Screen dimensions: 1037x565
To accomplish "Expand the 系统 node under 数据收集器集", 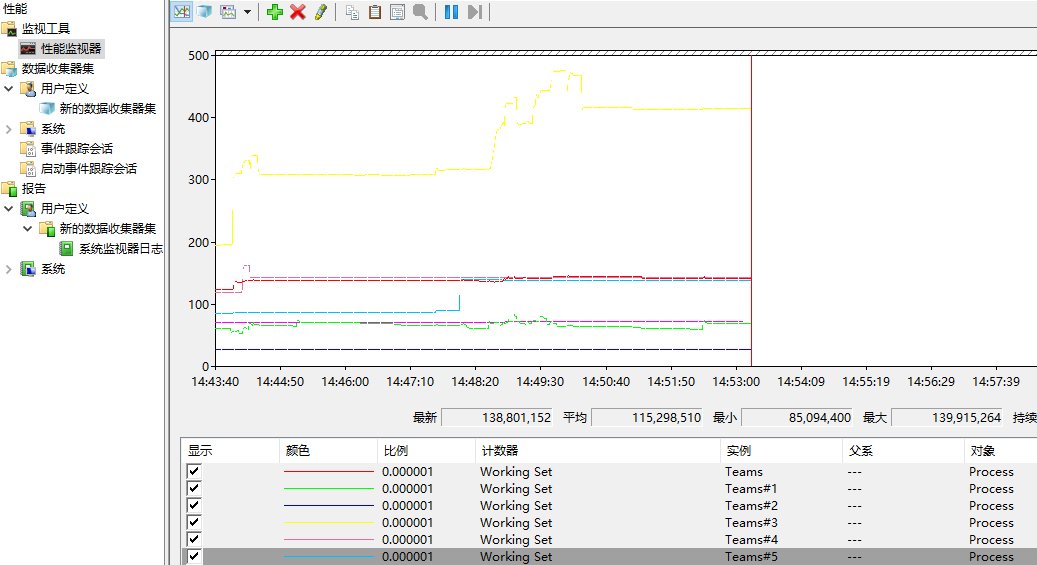I will click(9, 128).
